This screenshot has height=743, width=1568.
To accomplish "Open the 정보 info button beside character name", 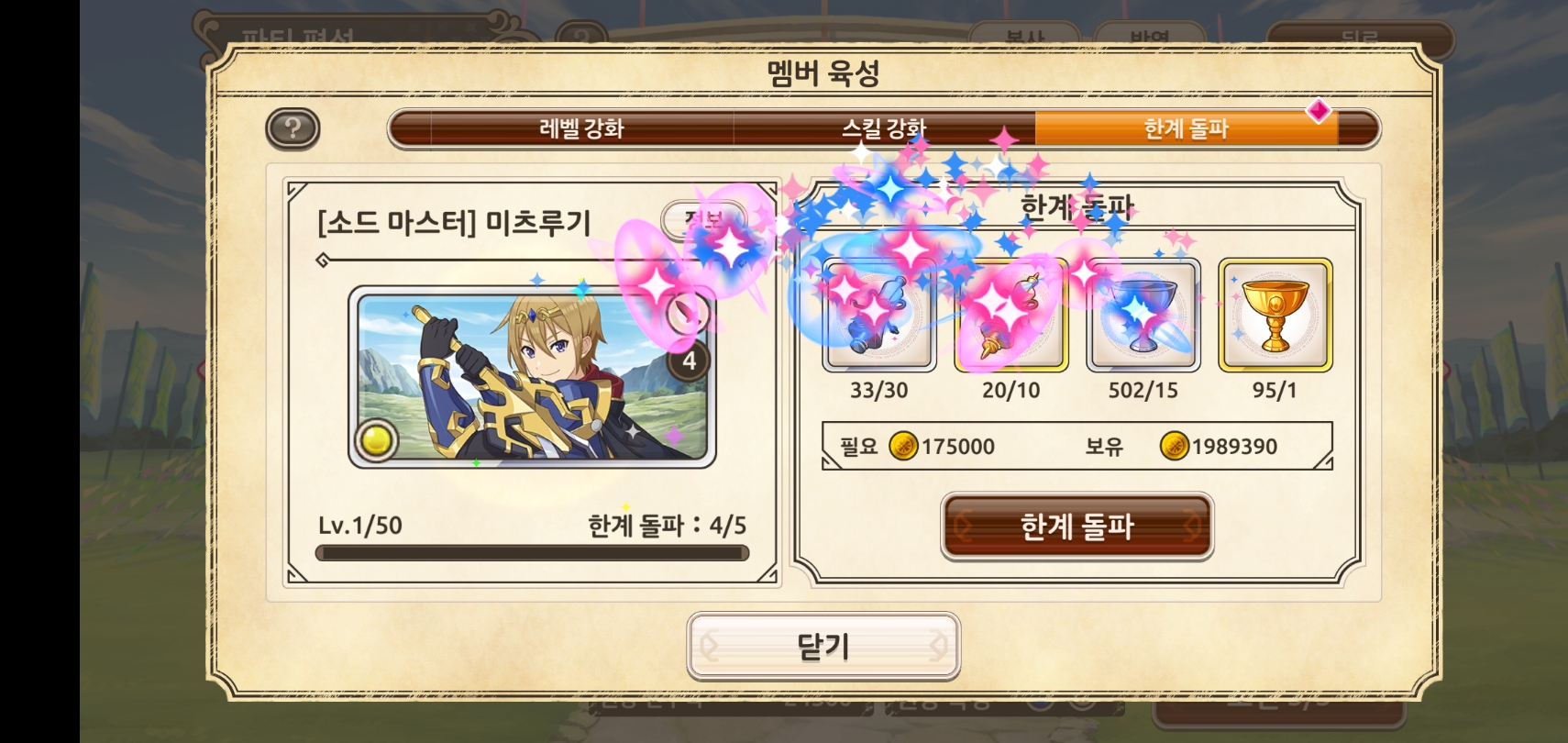I will tap(704, 220).
